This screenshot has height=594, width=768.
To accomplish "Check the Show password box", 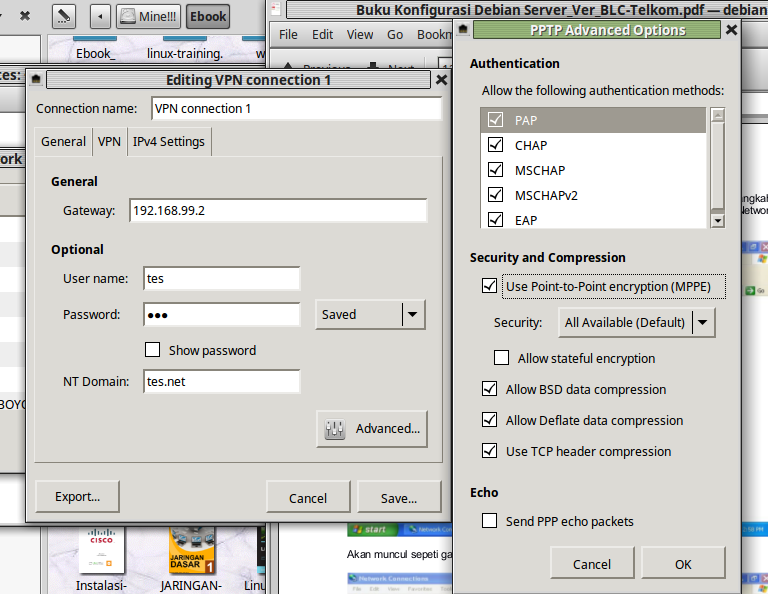I will [152, 350].
